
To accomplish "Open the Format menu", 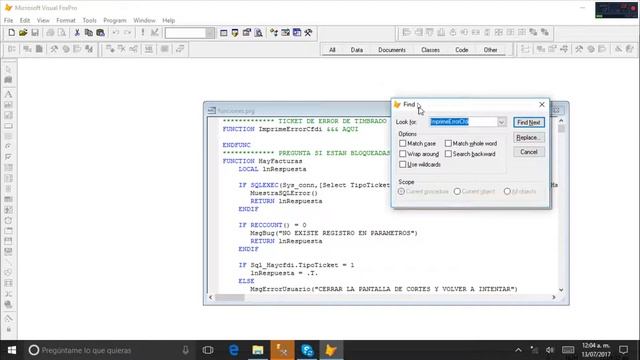I will click(x=66, y=20).
